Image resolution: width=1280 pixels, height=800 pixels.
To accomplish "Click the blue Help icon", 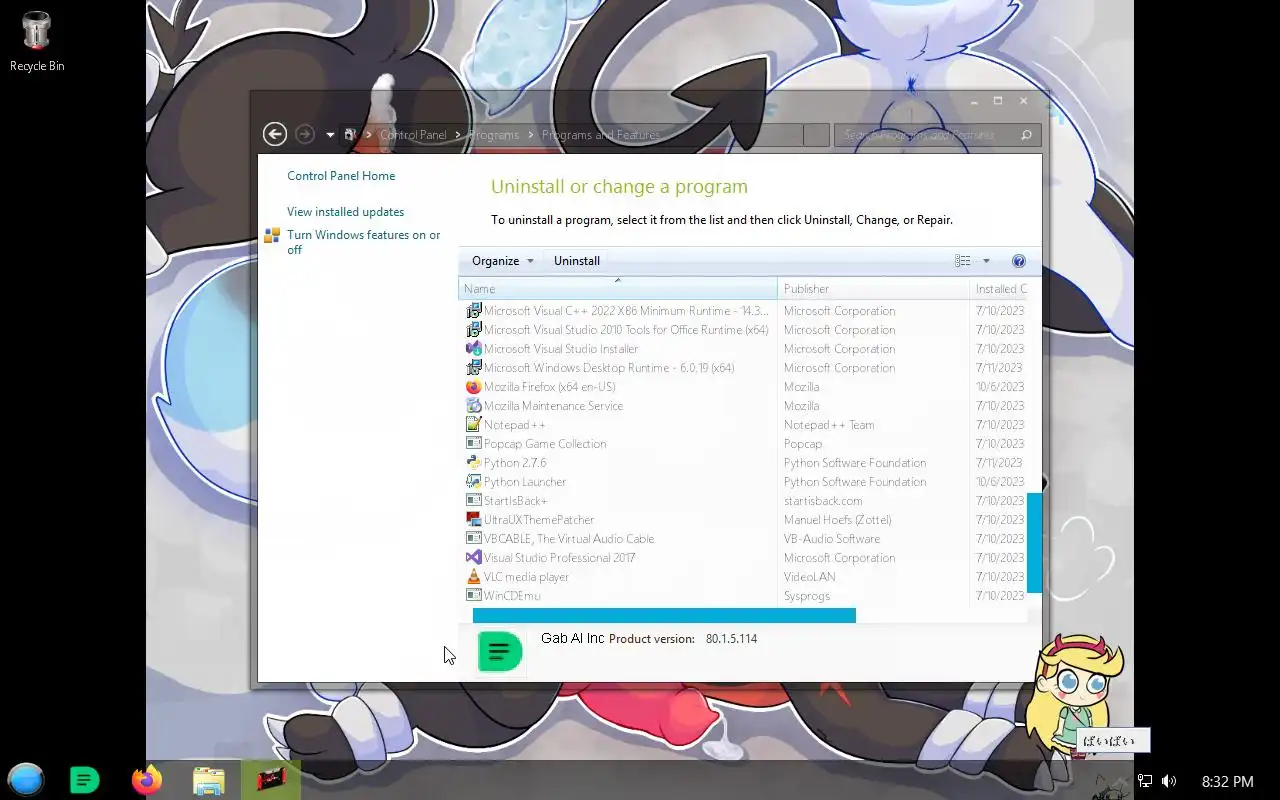I will (1018, 261).
